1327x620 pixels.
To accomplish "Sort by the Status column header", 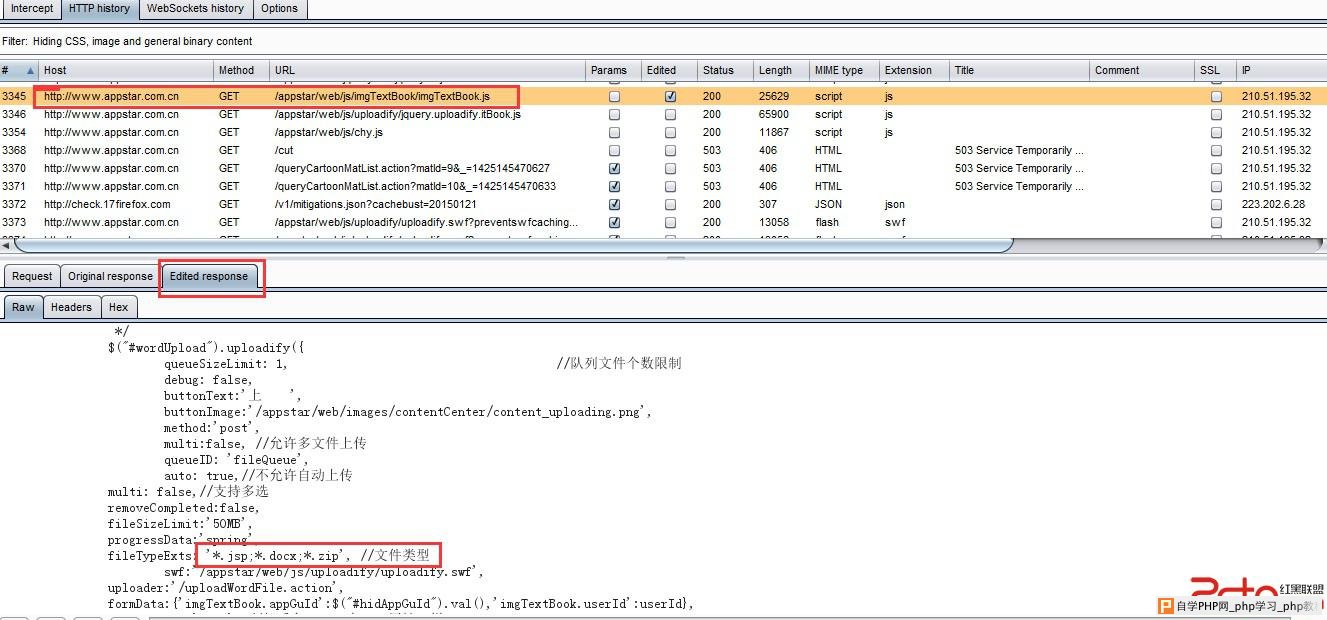I will point(725,70).
